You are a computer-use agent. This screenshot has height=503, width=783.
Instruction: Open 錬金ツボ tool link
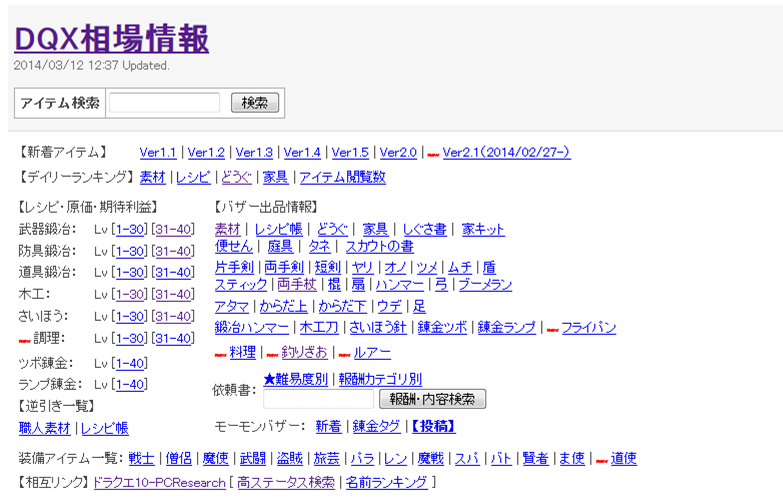pos(442,328)
